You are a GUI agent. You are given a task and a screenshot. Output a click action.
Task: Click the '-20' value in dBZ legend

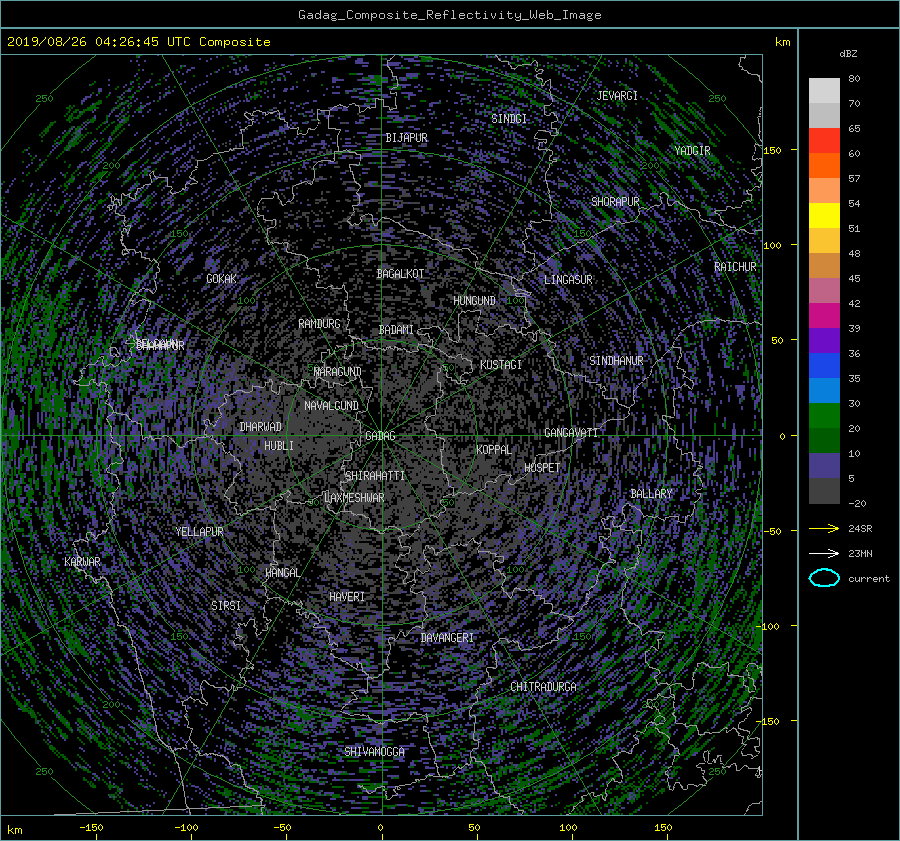pyautogui.click(x=857, y=503)
